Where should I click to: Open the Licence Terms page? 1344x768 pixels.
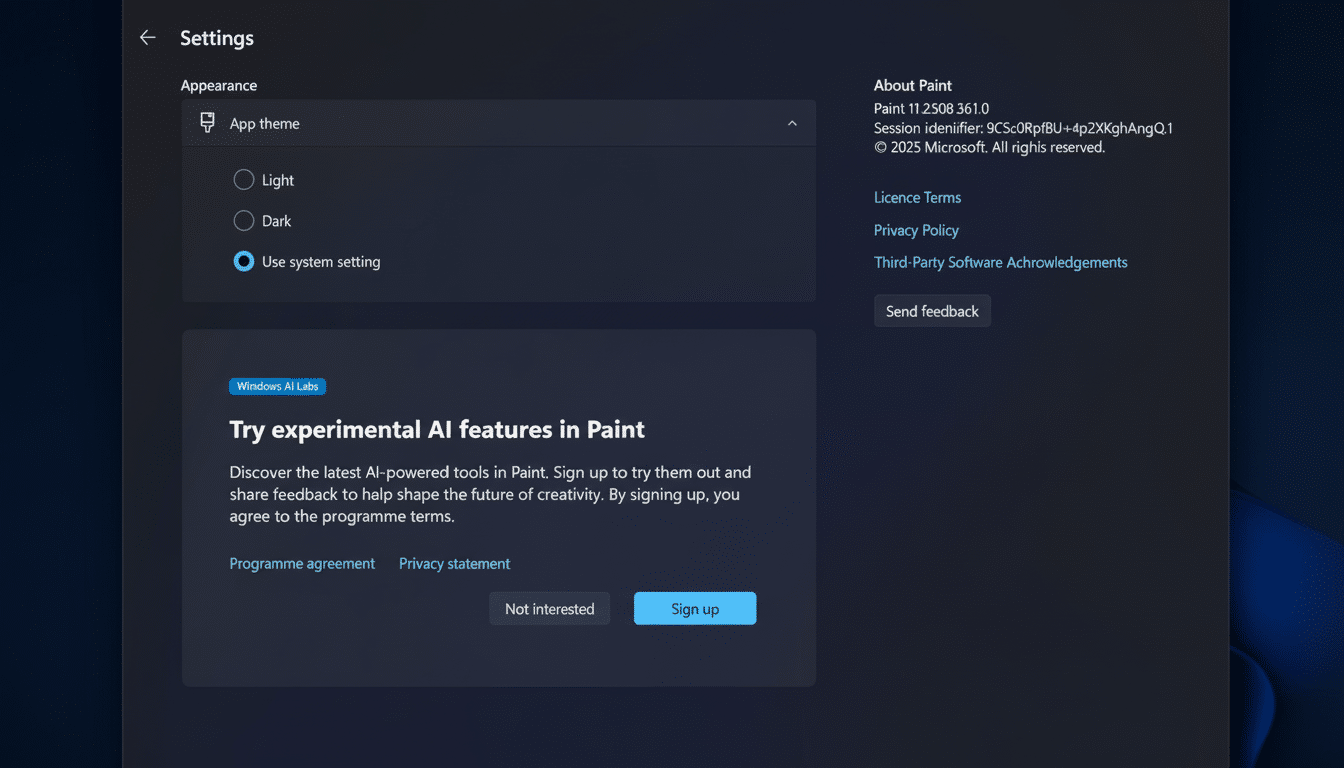click(917, 197)
